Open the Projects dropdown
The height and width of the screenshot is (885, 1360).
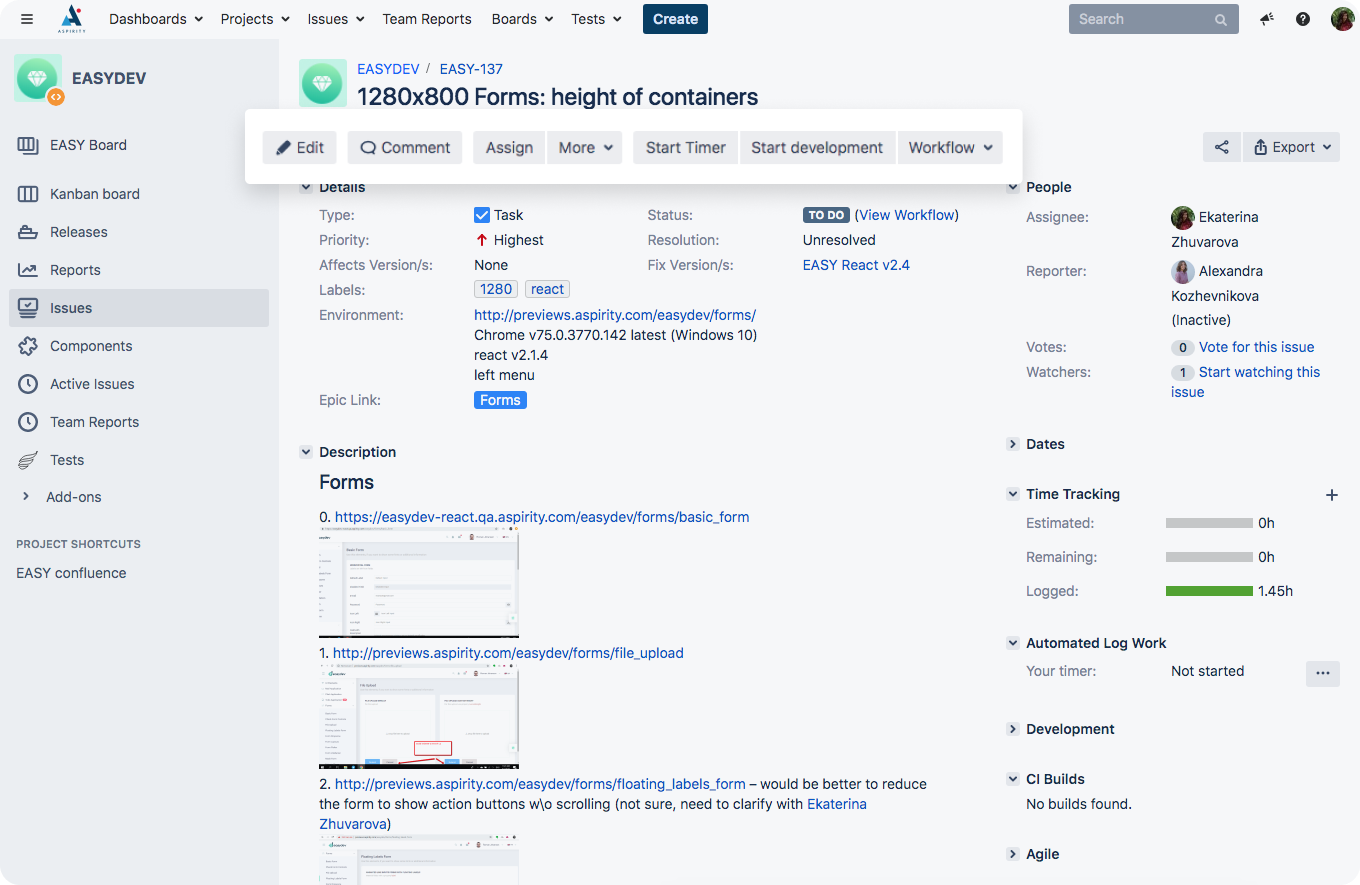255,19
